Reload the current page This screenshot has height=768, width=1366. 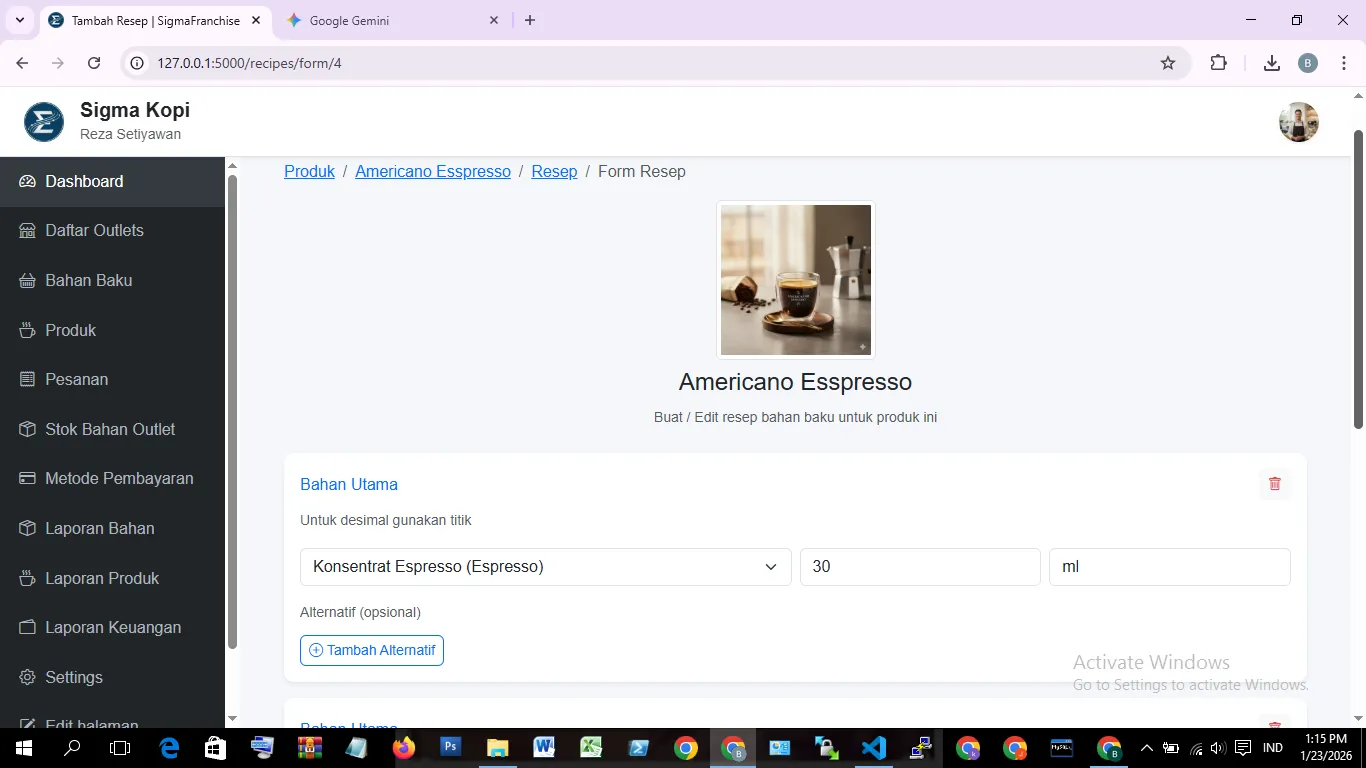point(94,63)
